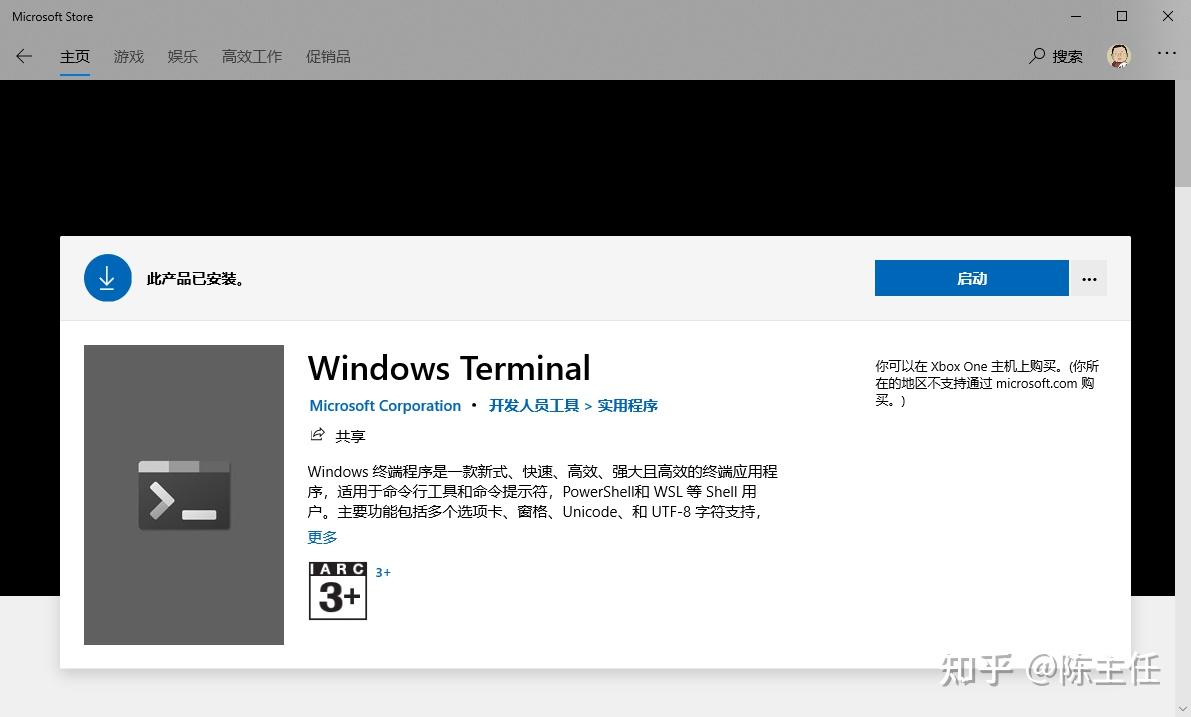Open the Windows Terminal app icon thumbnail
This screenshot has height=717, width=1191.
coord(184,494)
